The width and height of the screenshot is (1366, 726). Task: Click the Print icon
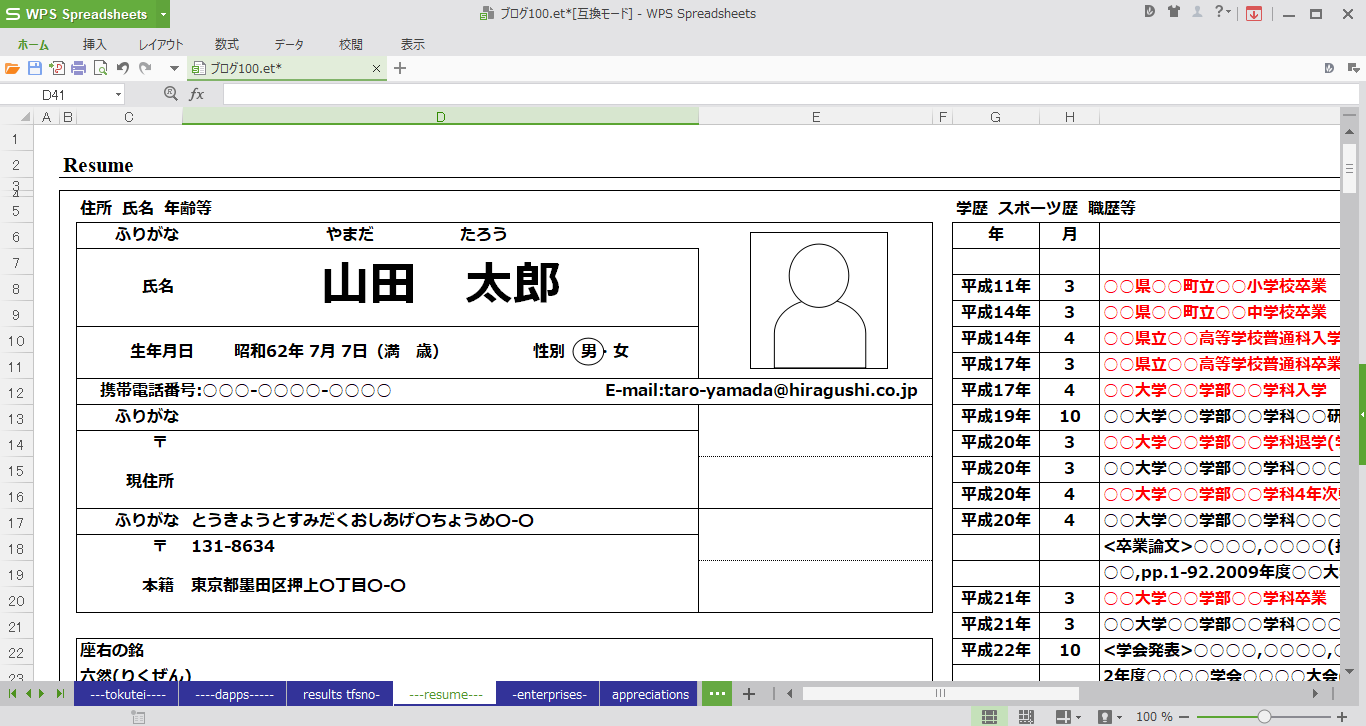click(77, 68)
